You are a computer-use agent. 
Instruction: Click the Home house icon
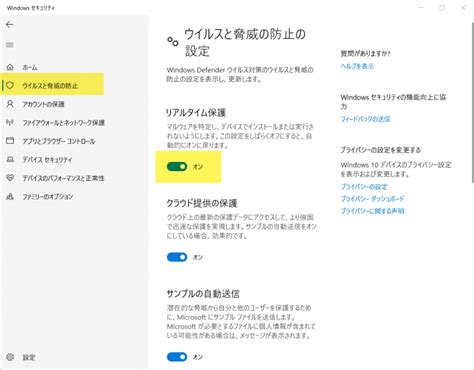pos(10,67)
